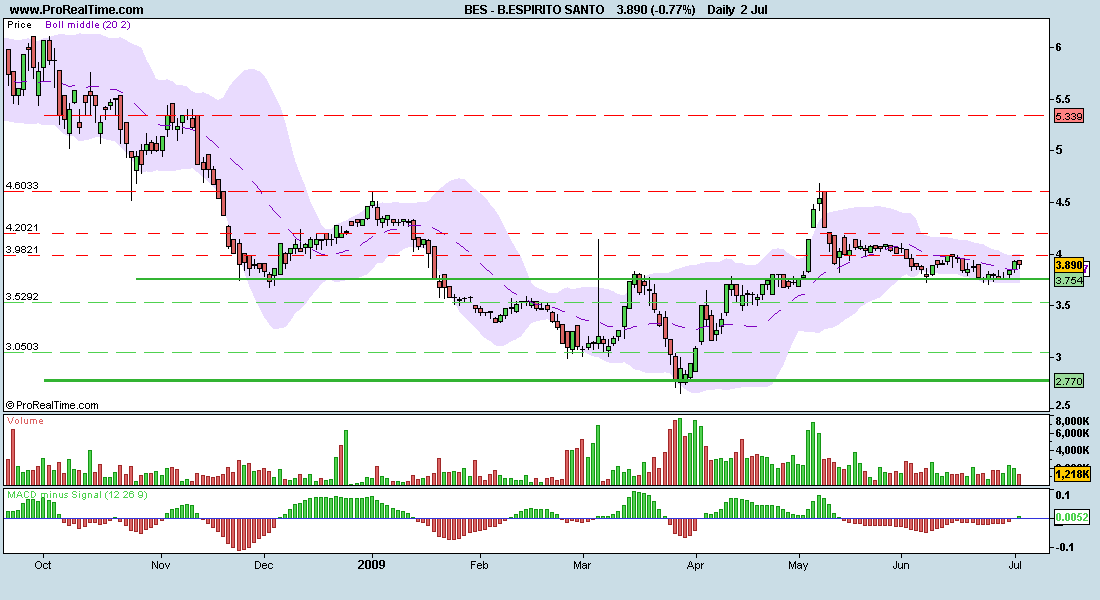Click the 3.890 (-0.77%) quote in header
Screen dimensions: 1100x600
tap(656, 10)
